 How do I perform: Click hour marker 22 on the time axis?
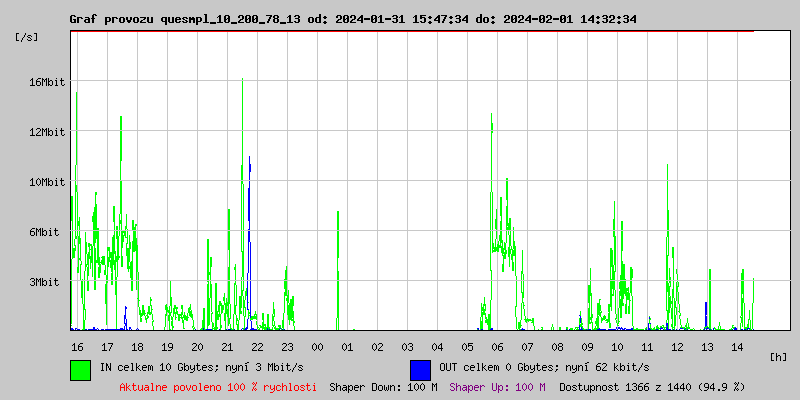pyautogui.click(x=257, y=346)
